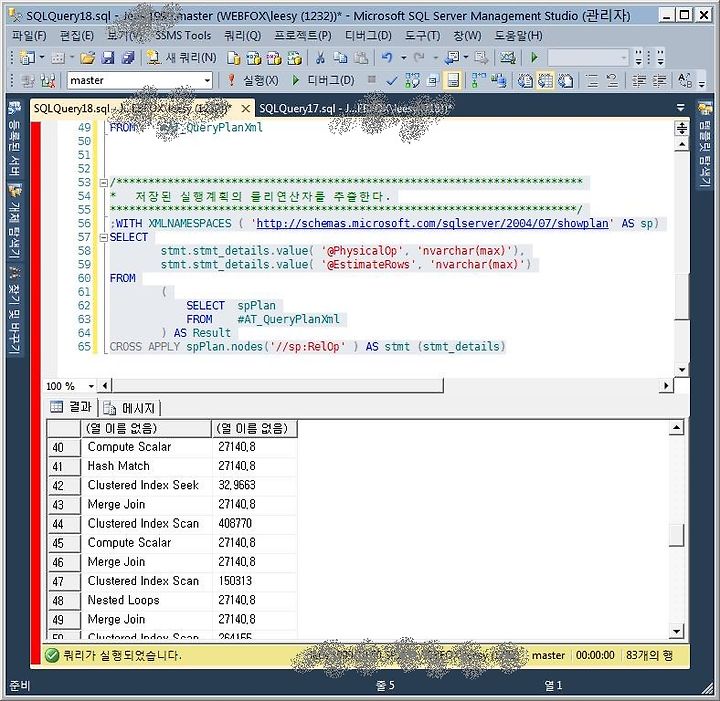Collapse the SELECT statement at line 57
This screenshot has height=701, width=720.
tap(104, 237)
